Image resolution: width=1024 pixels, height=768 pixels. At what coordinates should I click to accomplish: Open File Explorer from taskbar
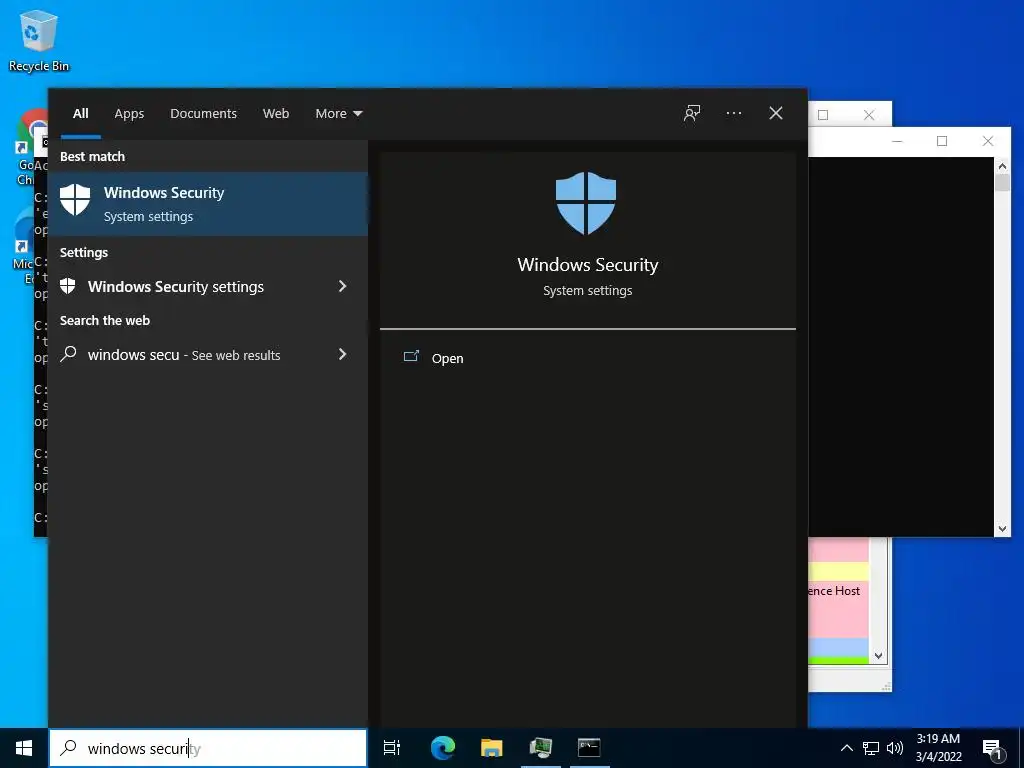492,748
